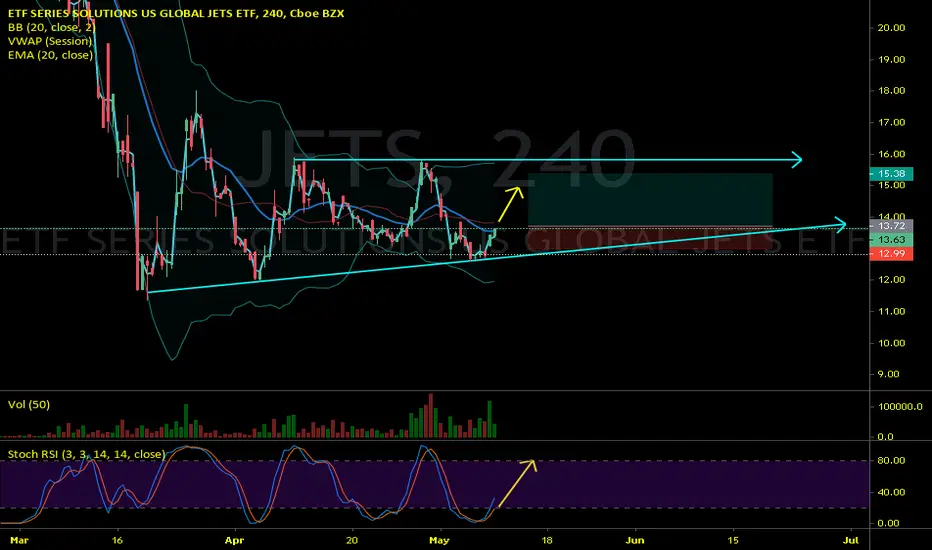Image resolution: width=932 pixels, height=550 pixels.
Task: Click the 13.72 gray price label
Action: point(892,226)
